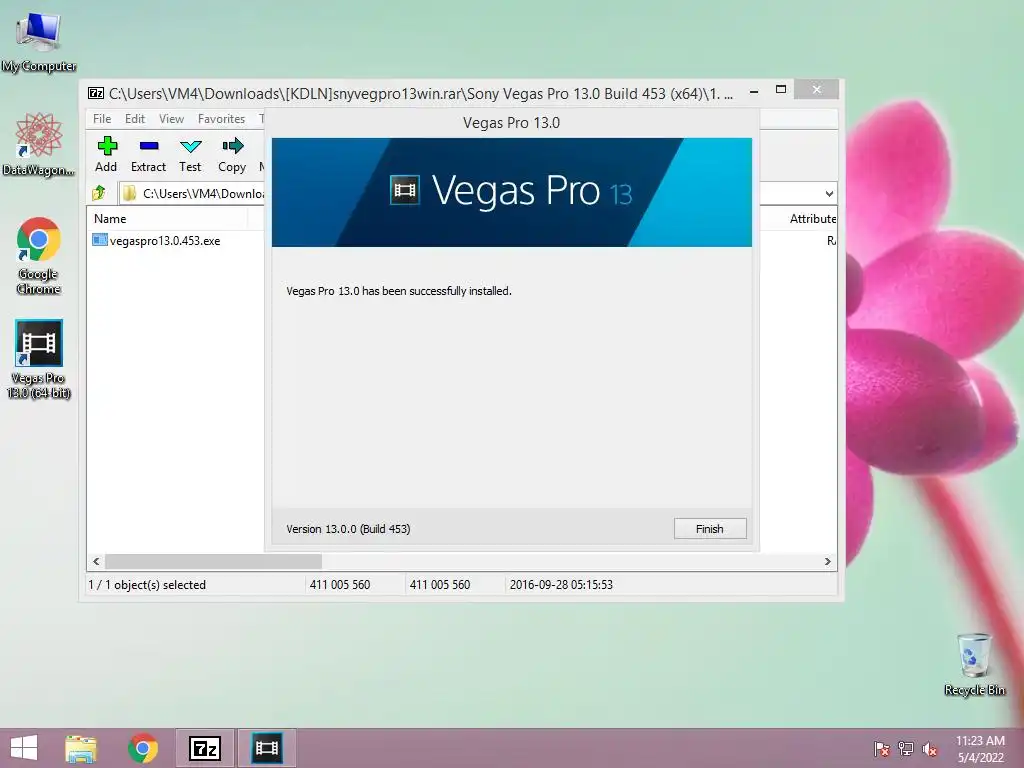Click the Vegas Pro 13.0 (64-bit) desktop shortcut
This screenshot has width=1024, height=768.
(x=39, y=359)
